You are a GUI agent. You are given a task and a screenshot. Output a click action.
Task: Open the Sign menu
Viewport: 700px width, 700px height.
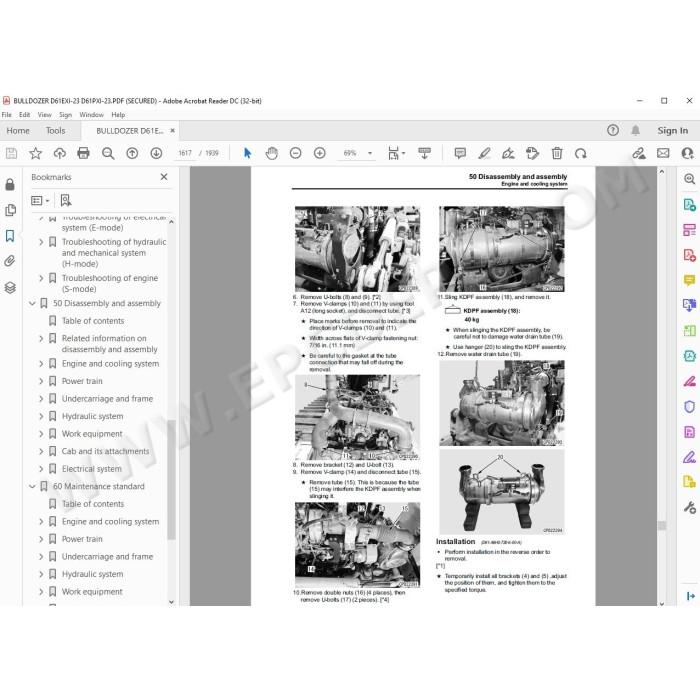(x=65, y=115)
